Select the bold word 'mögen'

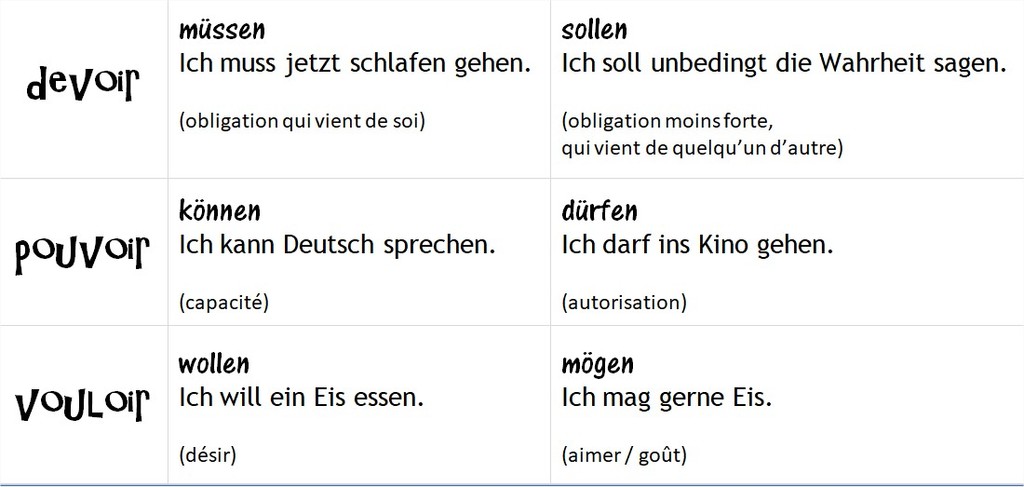pos(597,364)
